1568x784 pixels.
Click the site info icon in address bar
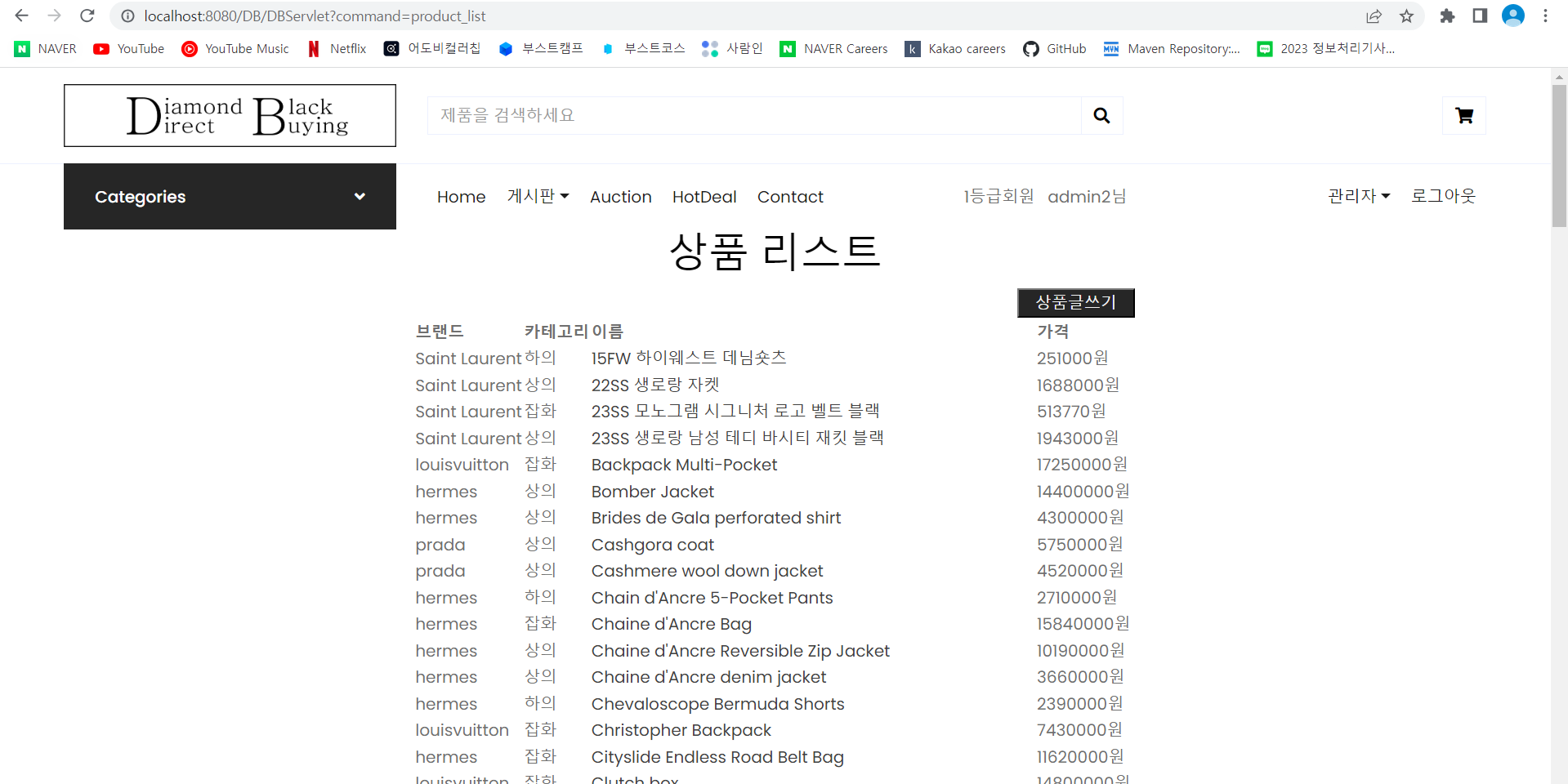127,16
